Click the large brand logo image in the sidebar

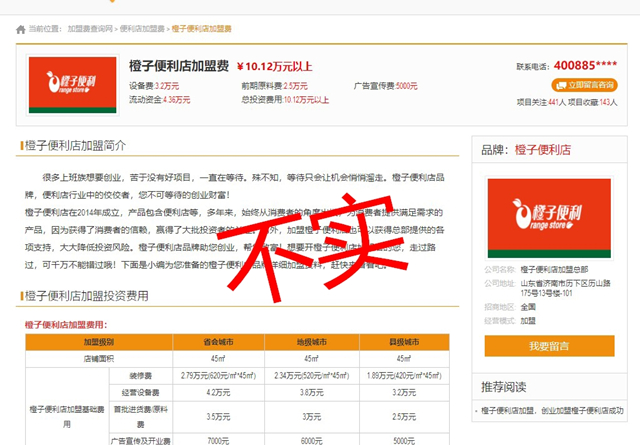(x=549, y=218)
